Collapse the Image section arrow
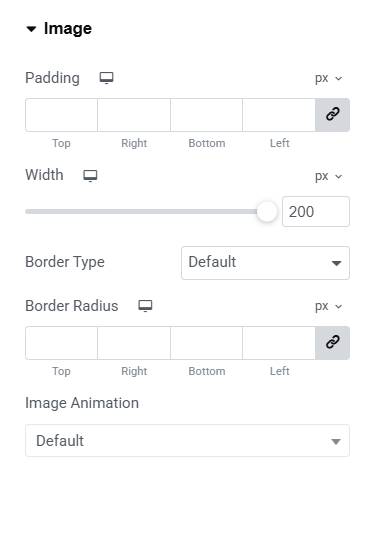Screen dimensions: 373x540 (x=31, y=29)
